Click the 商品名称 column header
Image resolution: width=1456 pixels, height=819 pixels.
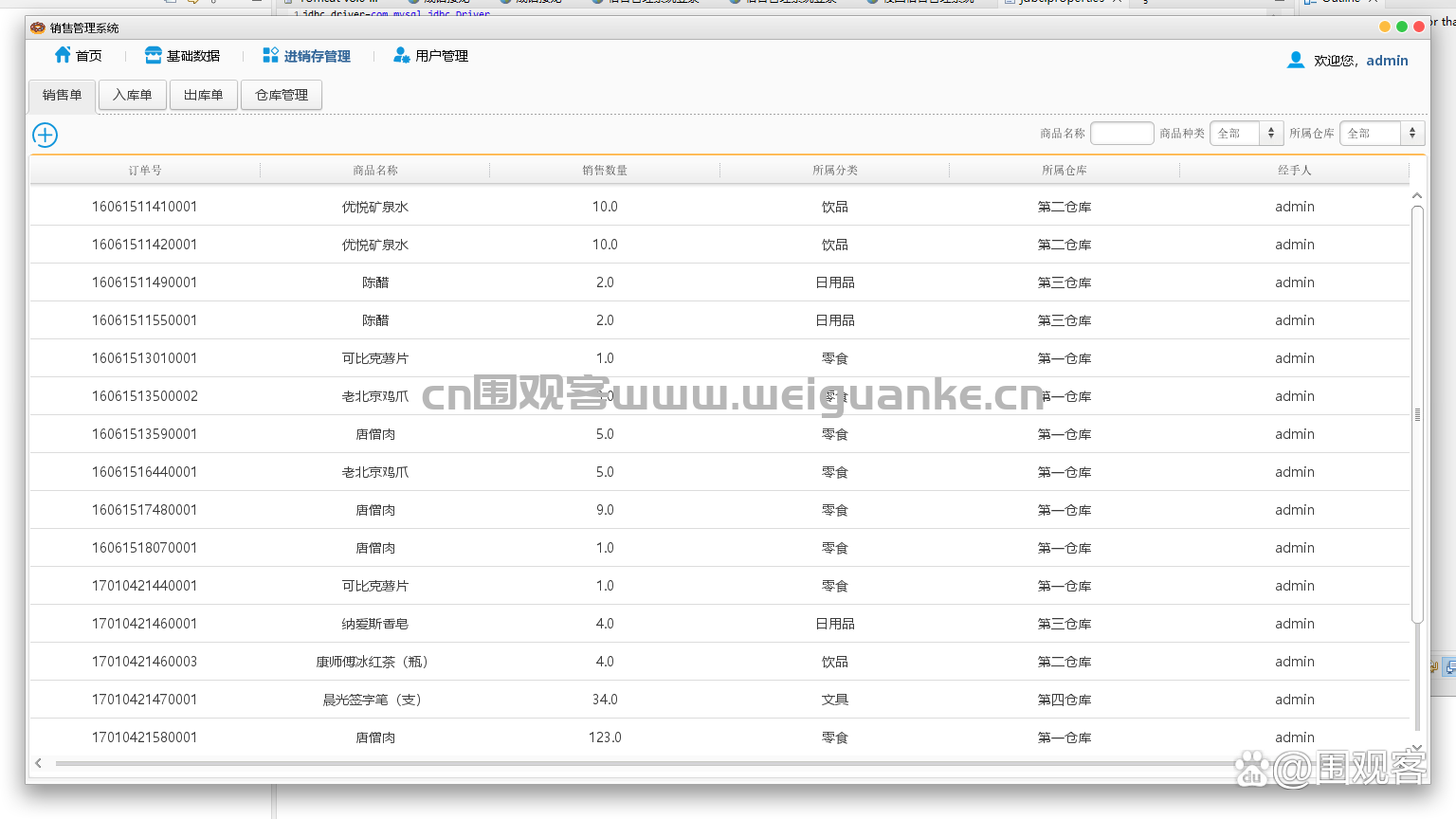click(375, 171)
